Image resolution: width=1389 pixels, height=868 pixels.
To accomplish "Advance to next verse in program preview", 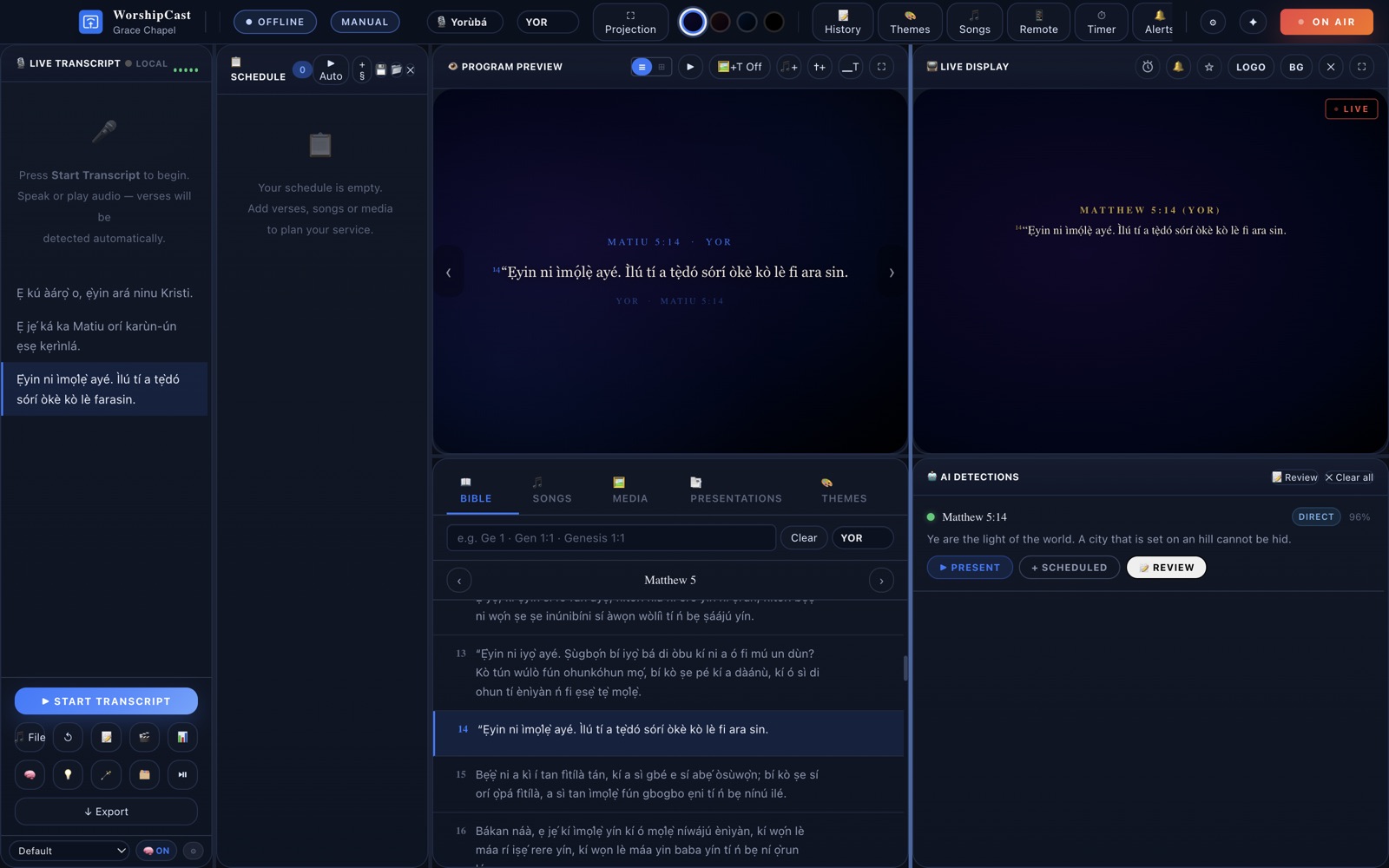I will 892,273.
